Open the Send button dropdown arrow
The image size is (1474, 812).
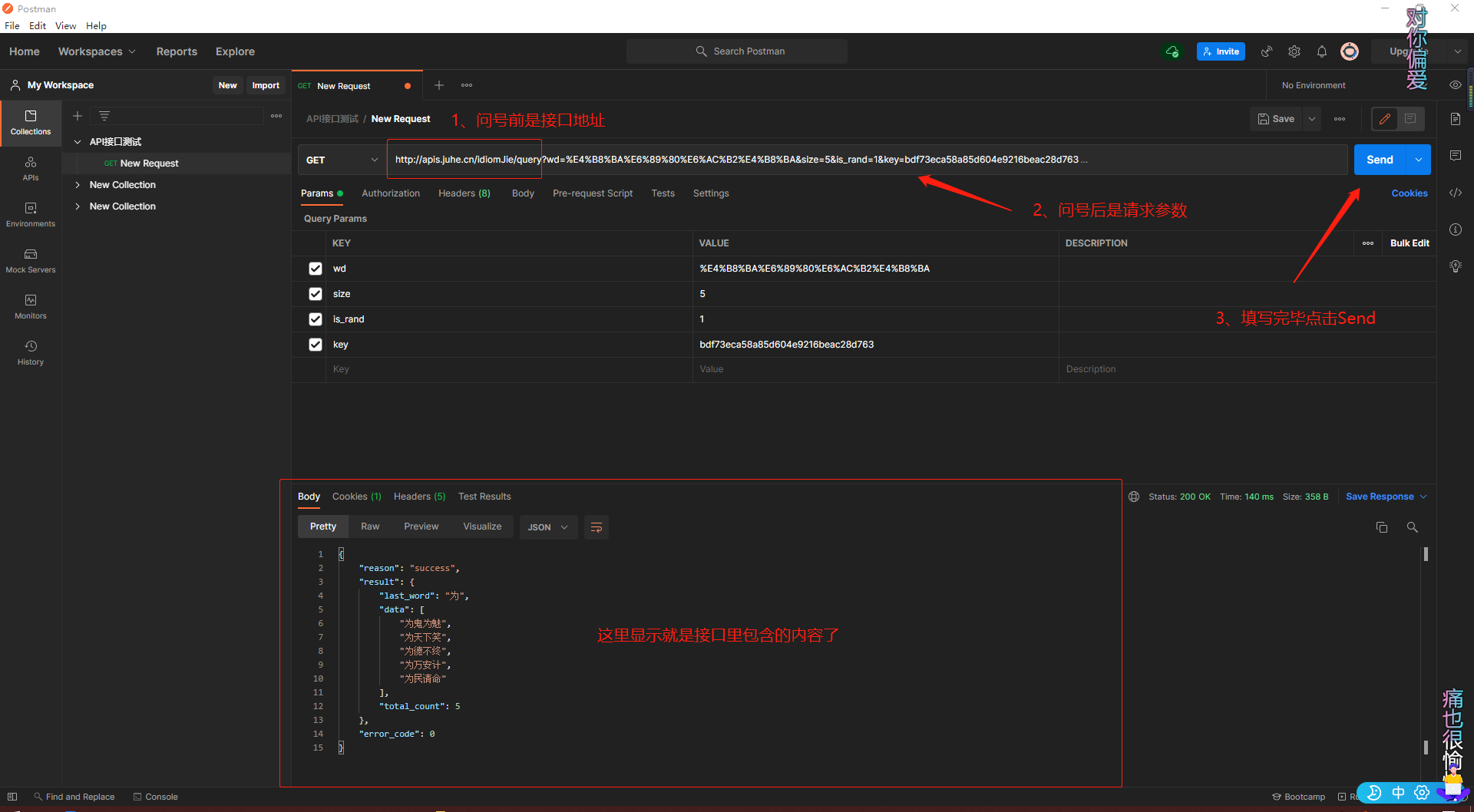[x=1418, y=160]
